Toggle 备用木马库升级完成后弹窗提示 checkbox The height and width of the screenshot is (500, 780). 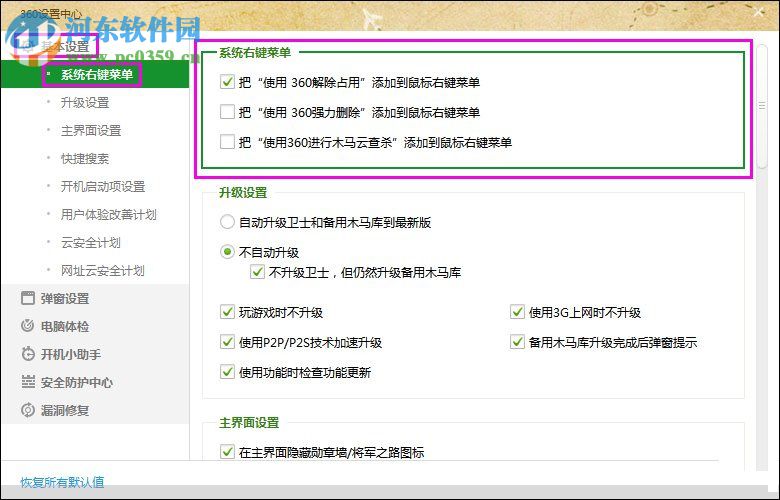coord(517,342)
